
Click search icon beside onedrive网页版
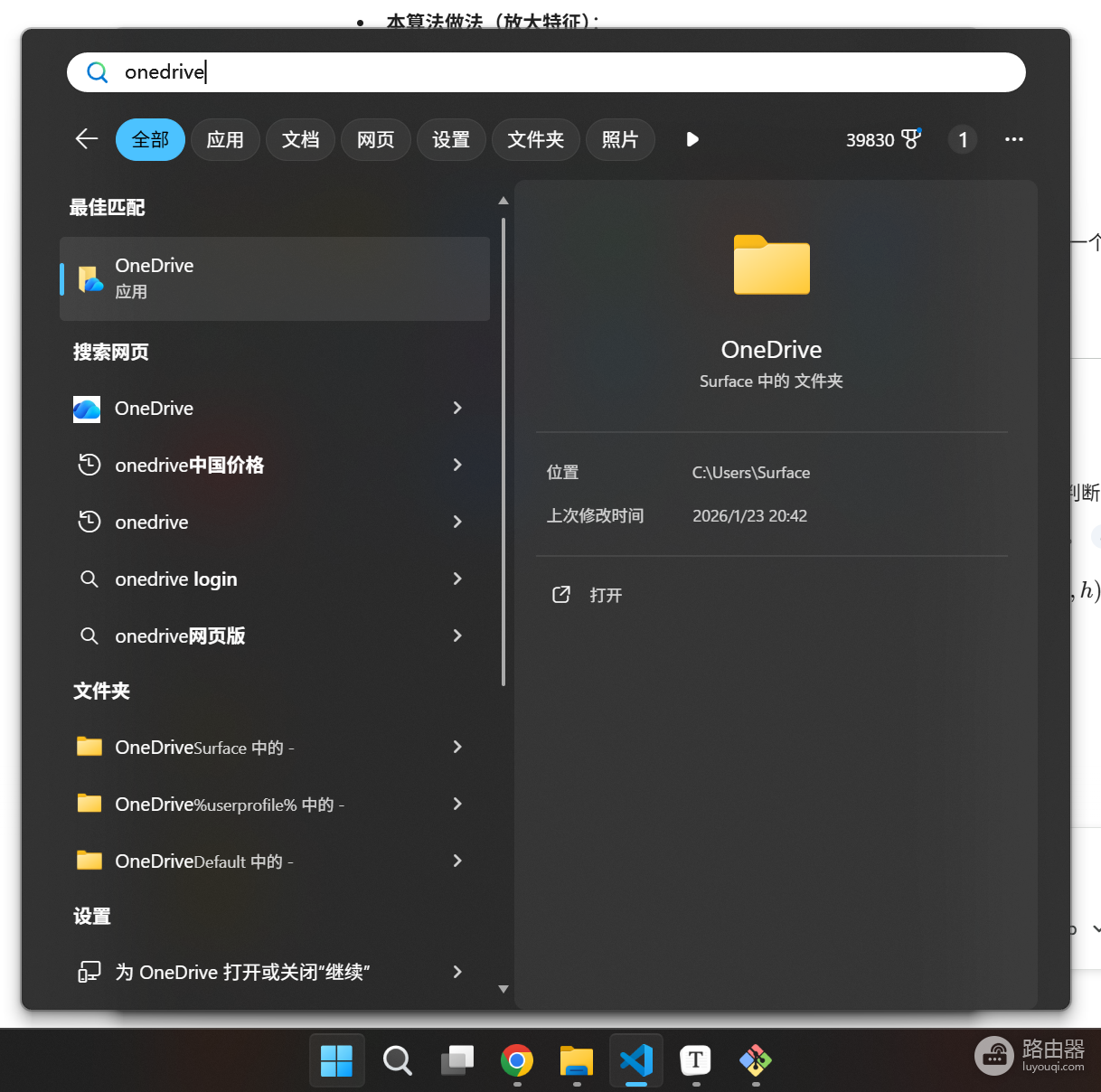pyautogui.click(x=89, y=636)
